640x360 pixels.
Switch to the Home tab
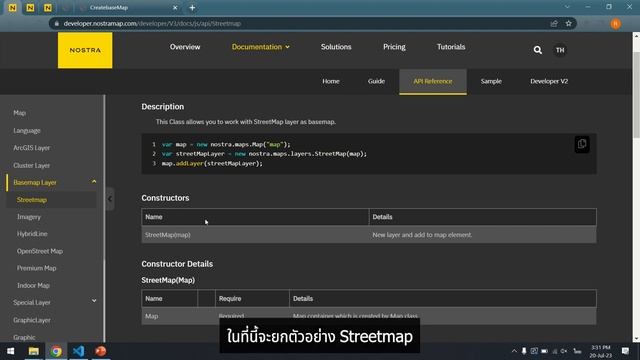click(331, 81)
